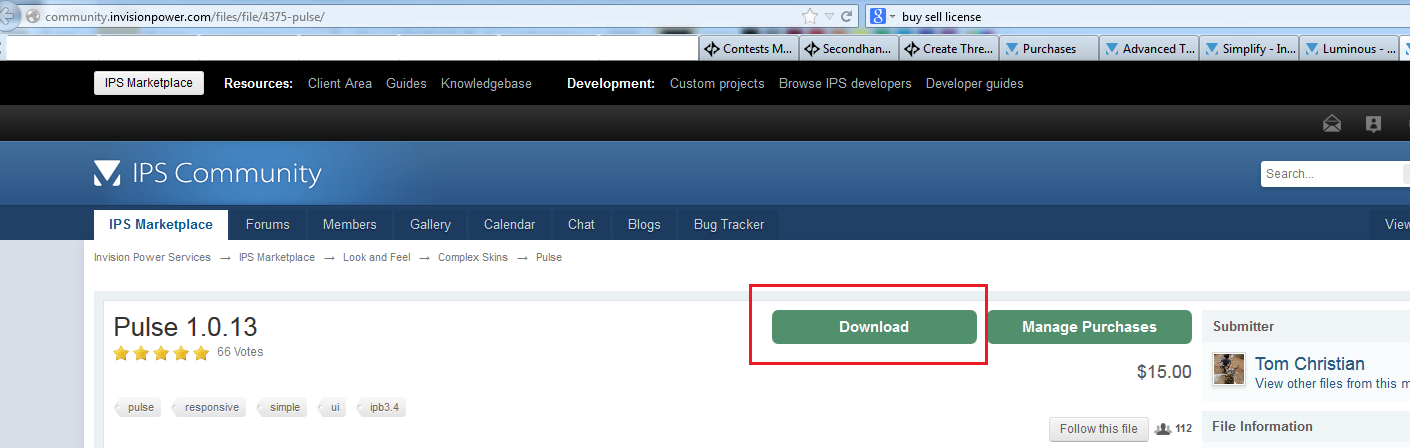Rate file with the fifth star
The width and height of the screenshot is (1410, 448).
201,353
